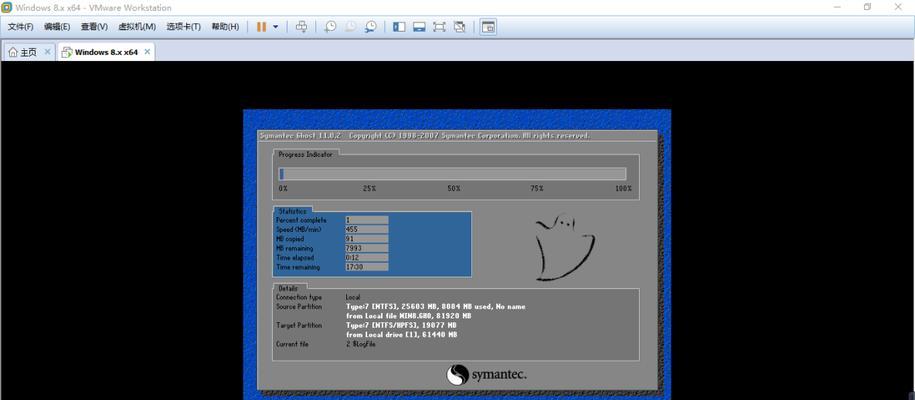Viewport: 915px width, 400px height.
Task: Click the MB remaining value 7993
Action: 366,248
